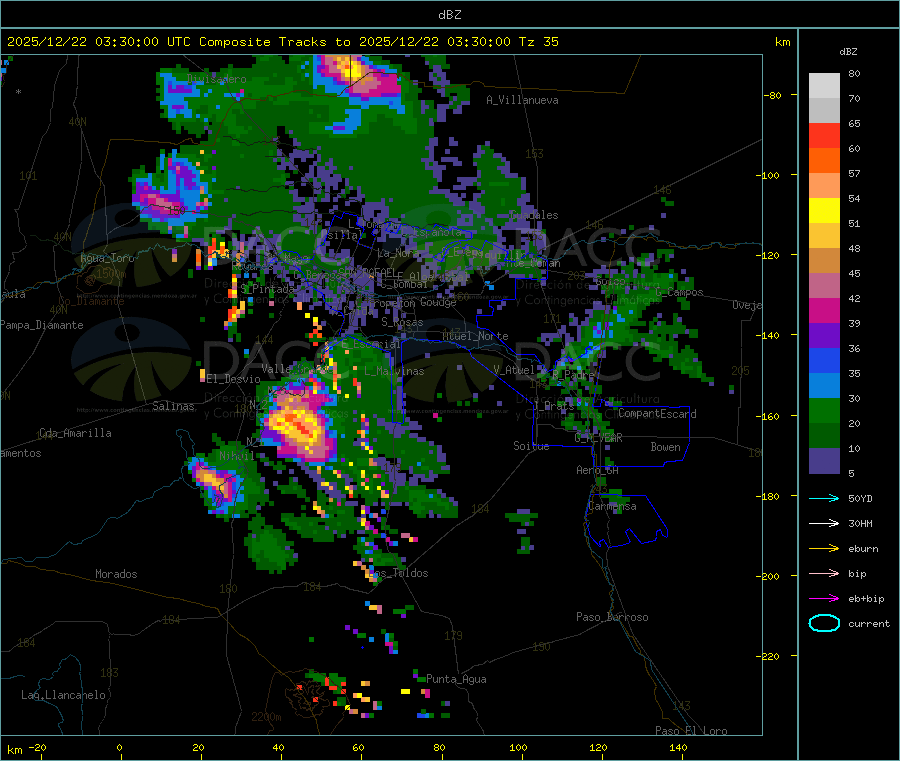Click the '-160' tick on the vertical km axis
This screenshot has width=900, height=761.
click(770, 416)
